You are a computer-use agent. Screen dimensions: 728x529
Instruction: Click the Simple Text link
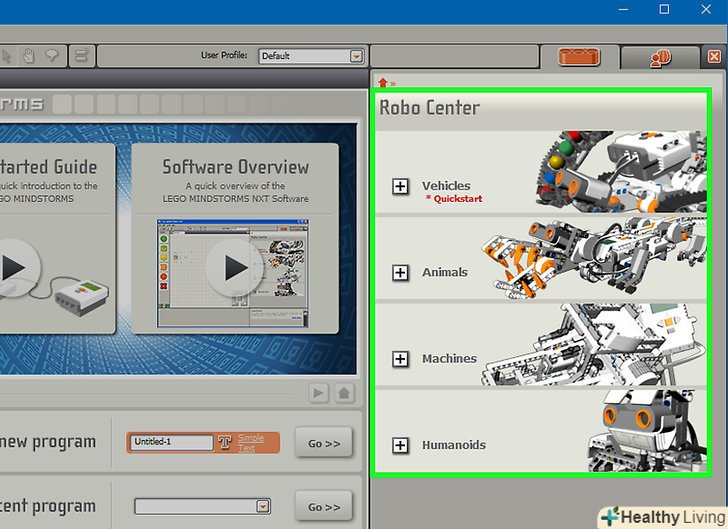pyautogui.click(x=251, y=443)
